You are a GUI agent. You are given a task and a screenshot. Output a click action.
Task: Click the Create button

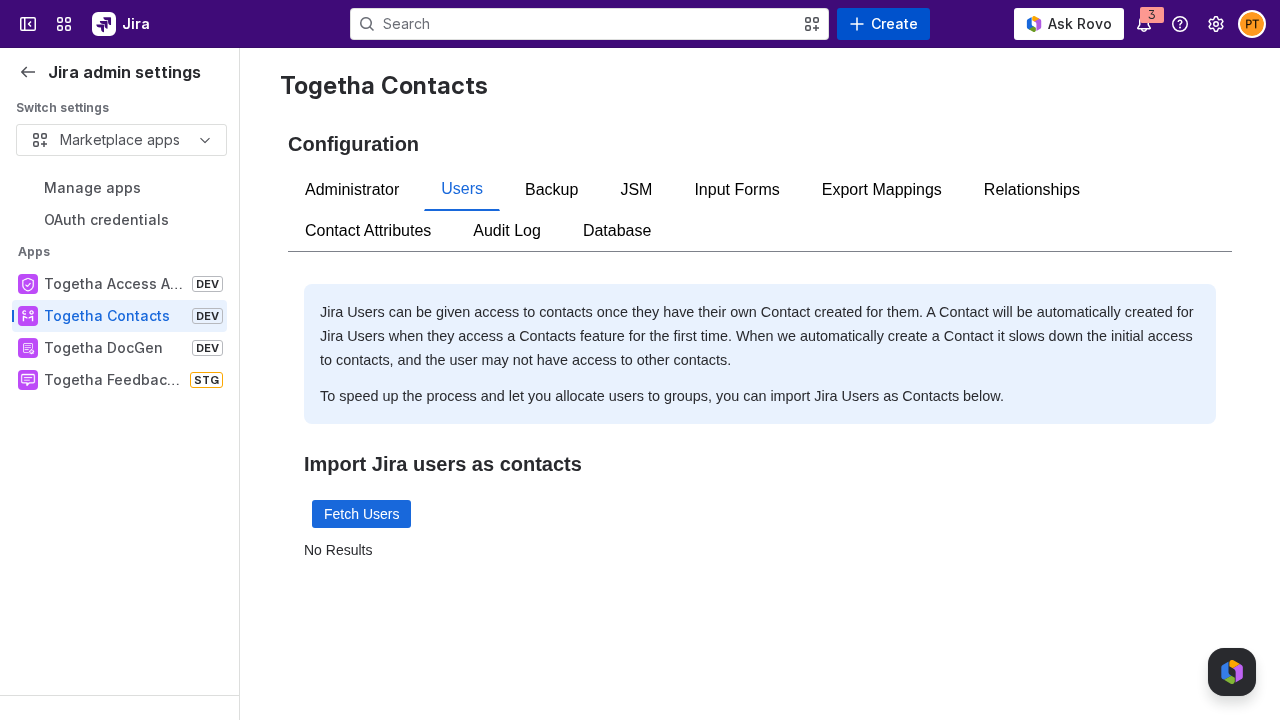[x=883, y=24]
